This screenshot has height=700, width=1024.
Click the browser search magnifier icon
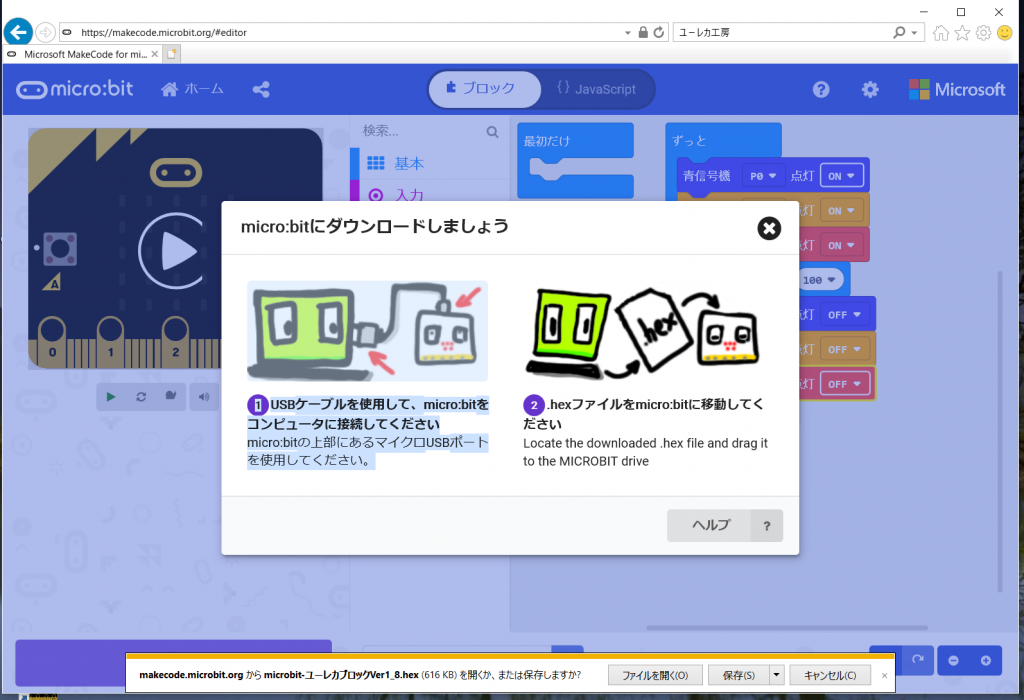899,32
